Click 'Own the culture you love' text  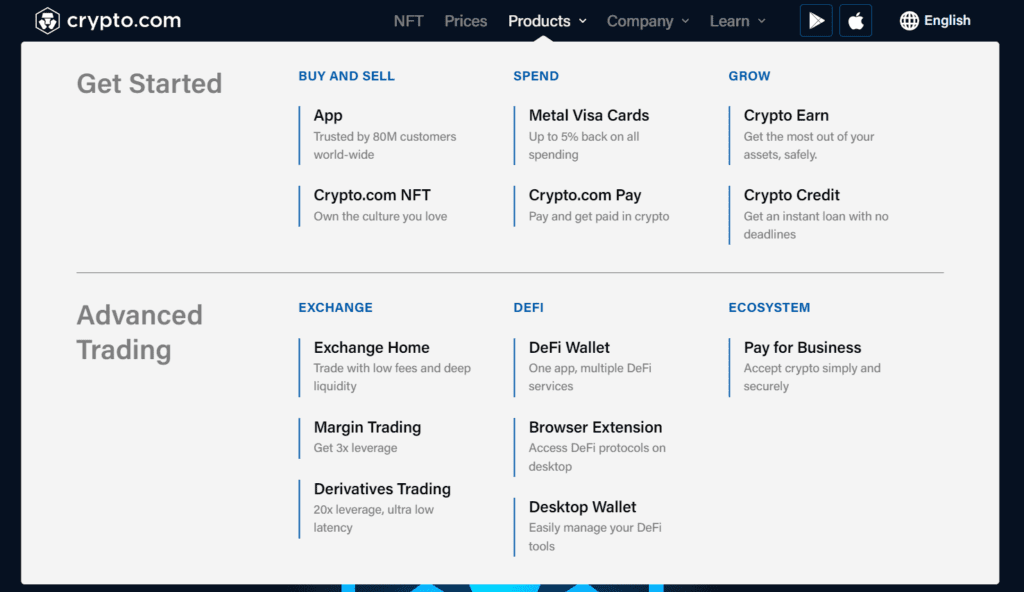point(380,216)
